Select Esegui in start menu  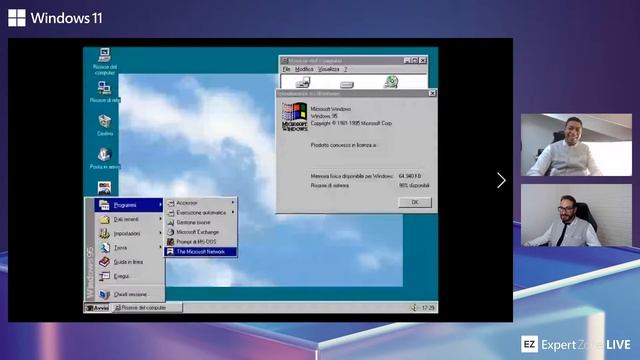coord(130,276)
